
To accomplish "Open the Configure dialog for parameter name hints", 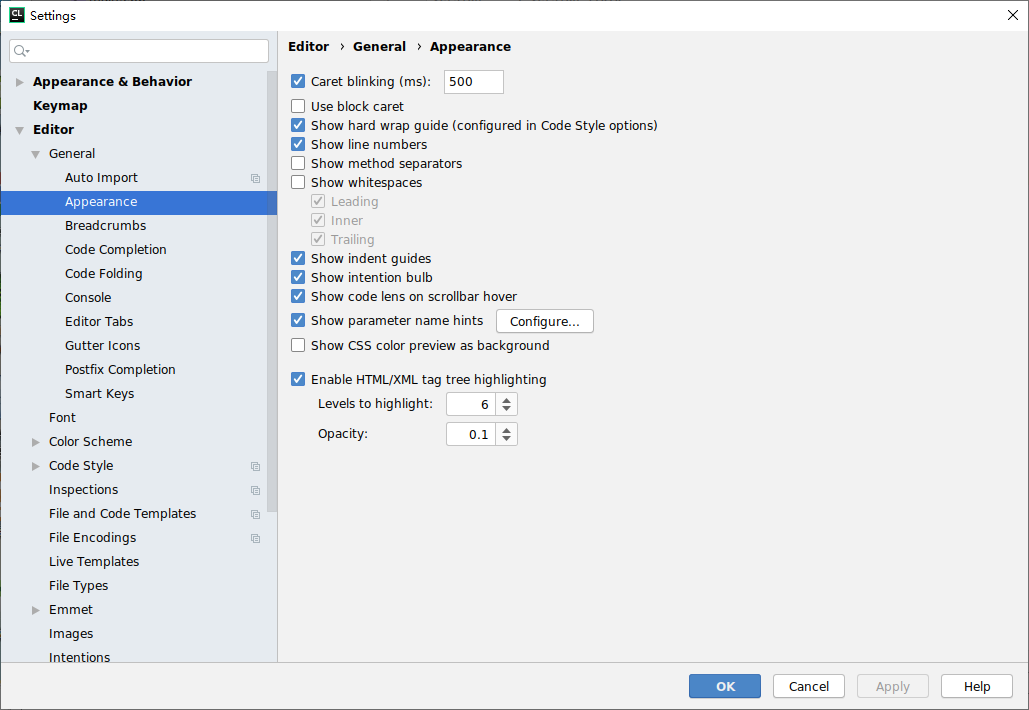I will tap(544, 321).
